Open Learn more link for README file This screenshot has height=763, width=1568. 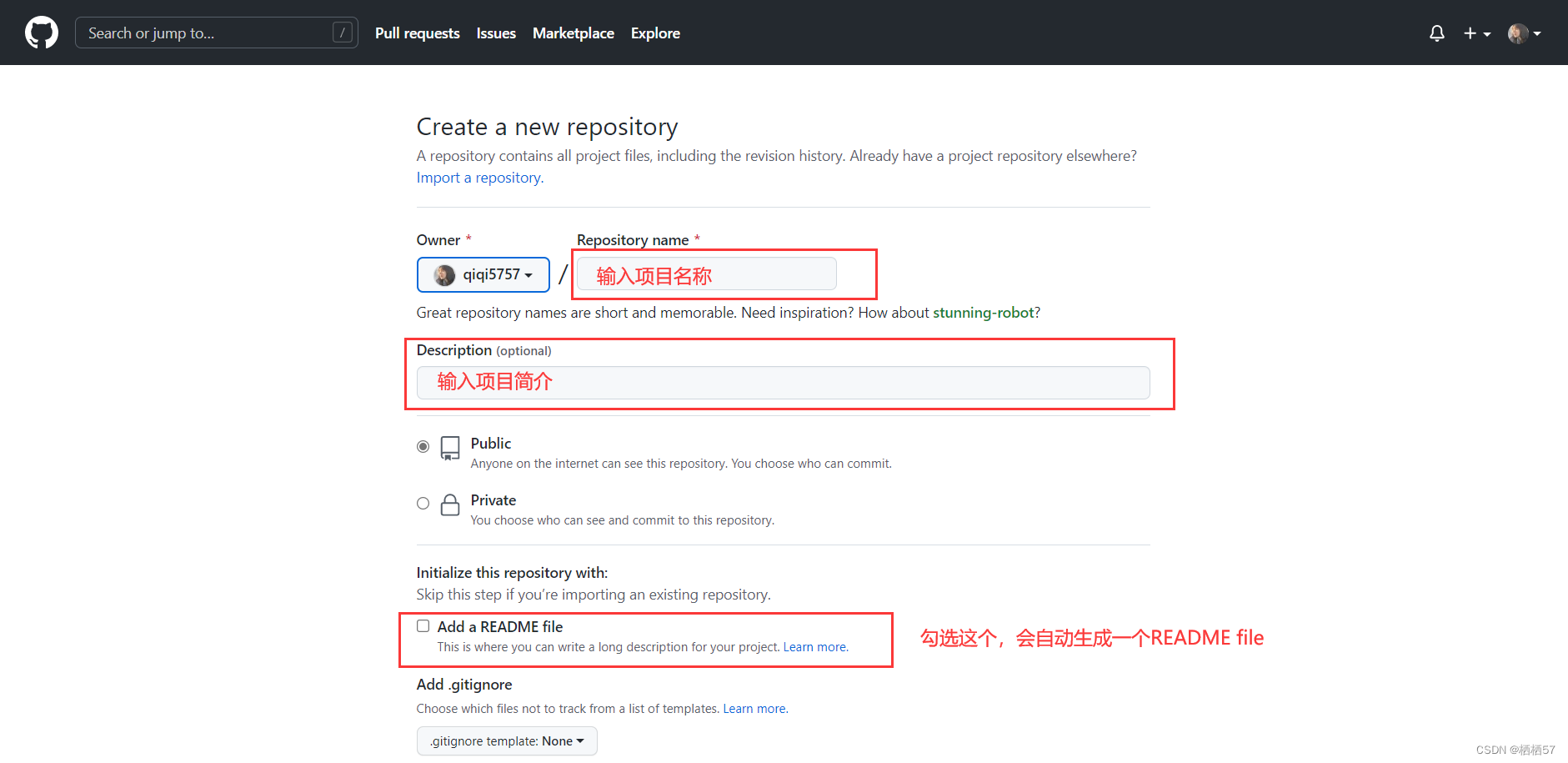pyautogui.click(x=816, y=647)
